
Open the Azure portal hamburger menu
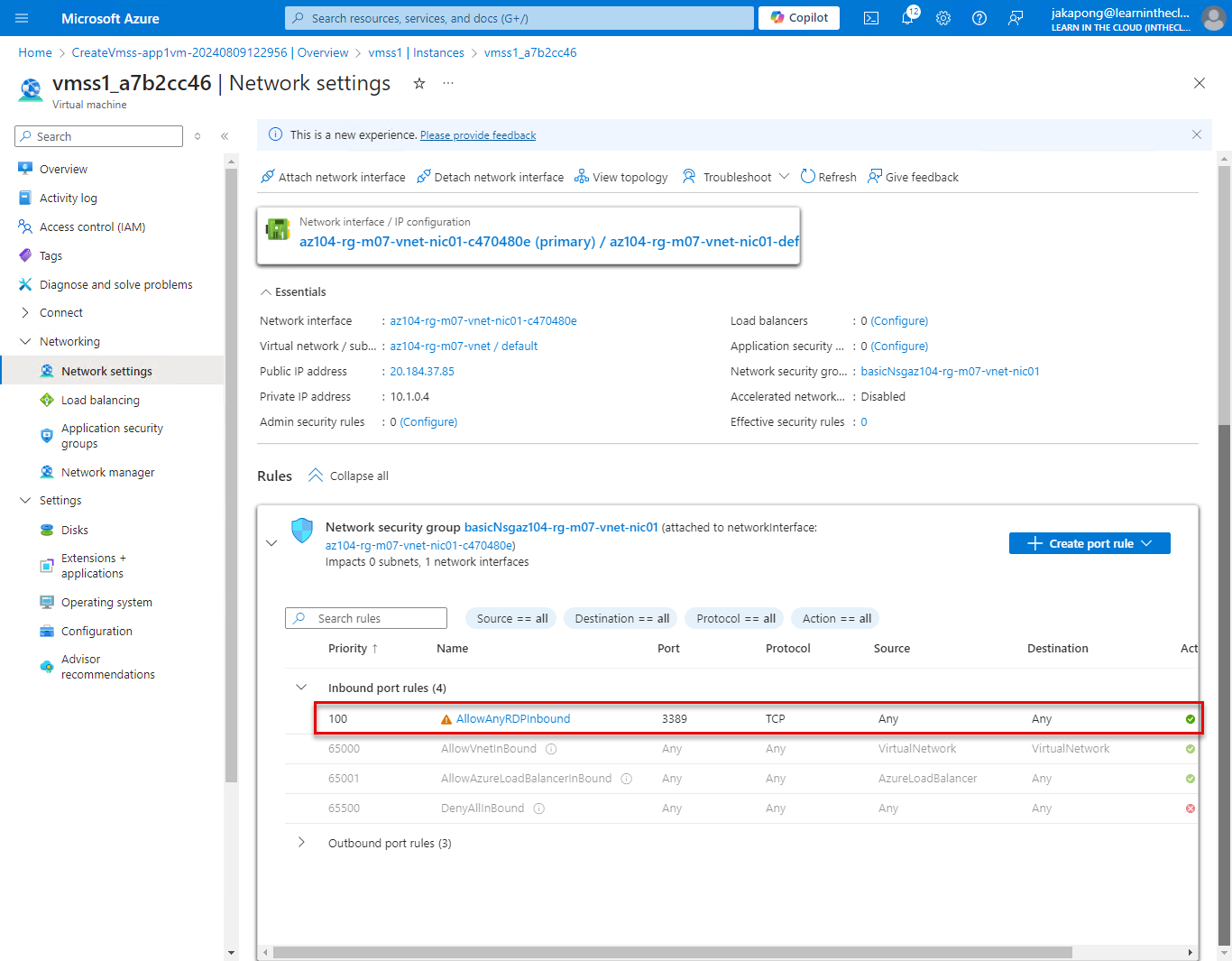point(22,18)
